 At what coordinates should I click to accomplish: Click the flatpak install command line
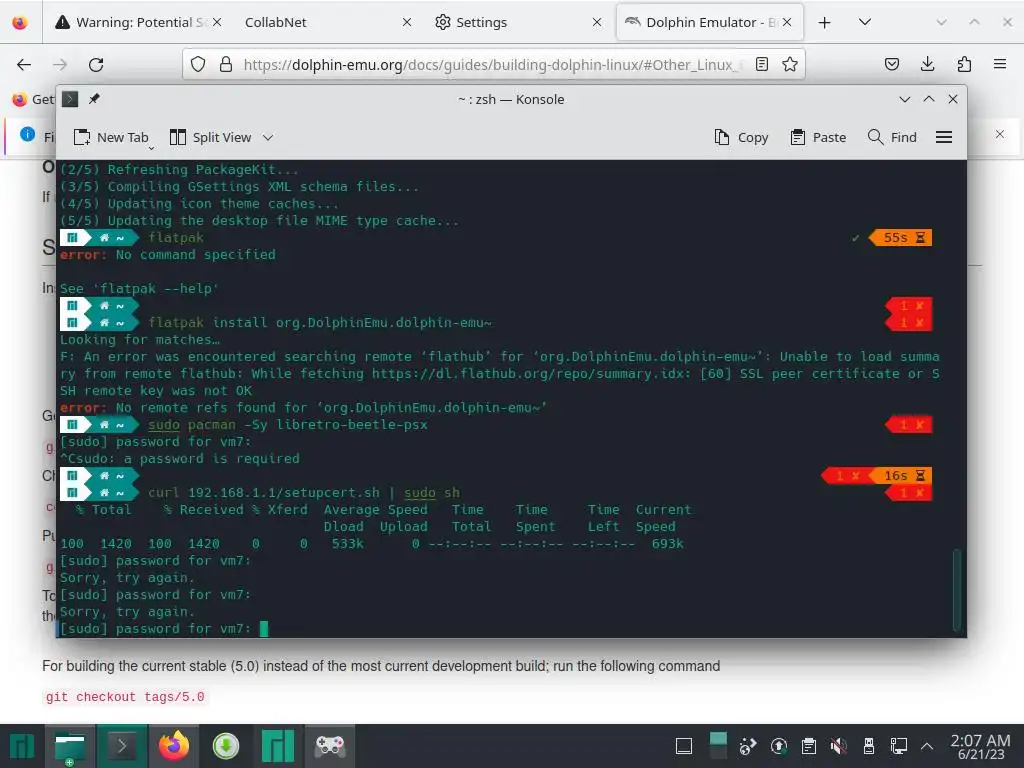(x=320, y=323)
